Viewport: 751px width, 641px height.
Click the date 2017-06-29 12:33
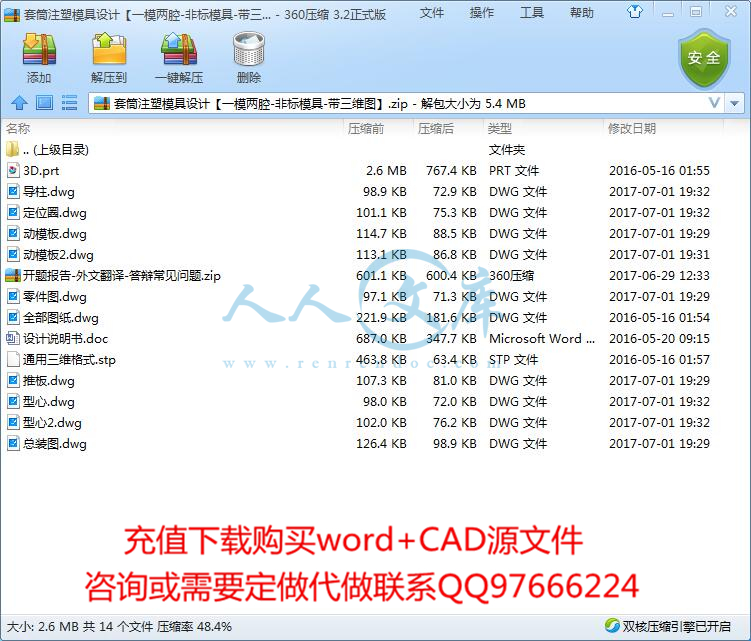[x=659, y=275]
